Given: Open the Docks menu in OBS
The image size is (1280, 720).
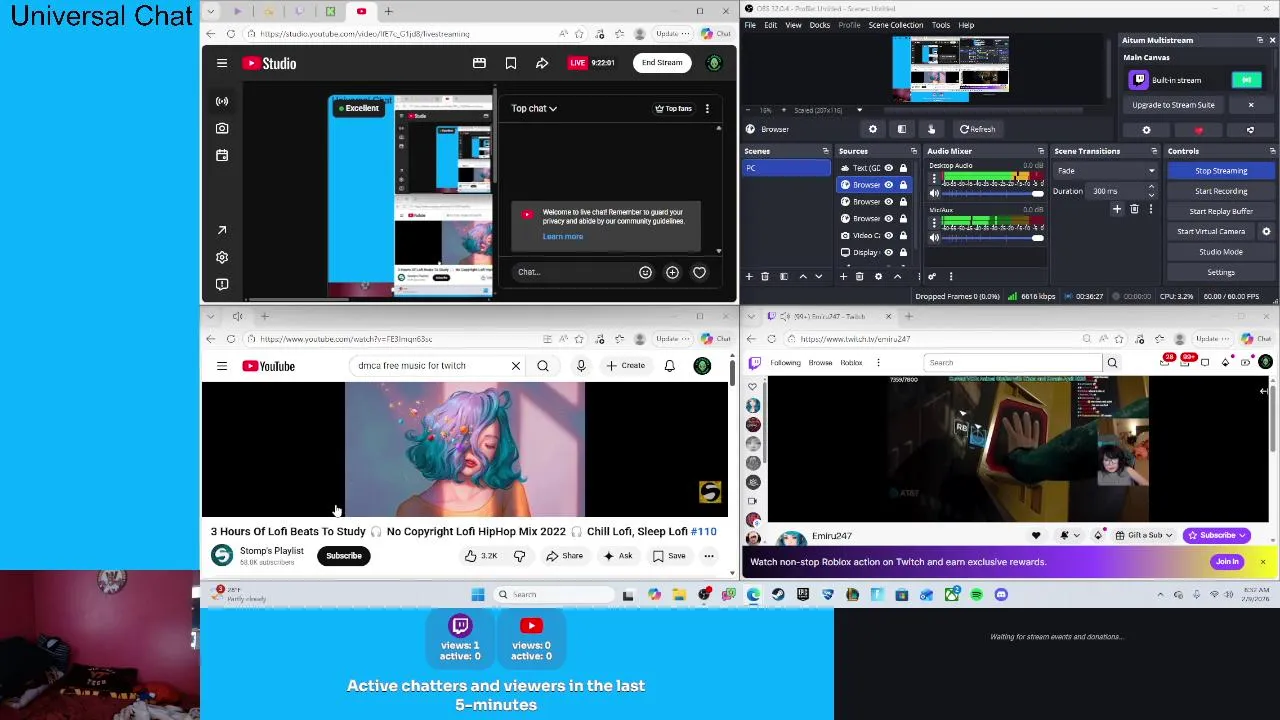Looking at the screenshot, I should coord(819,25).
